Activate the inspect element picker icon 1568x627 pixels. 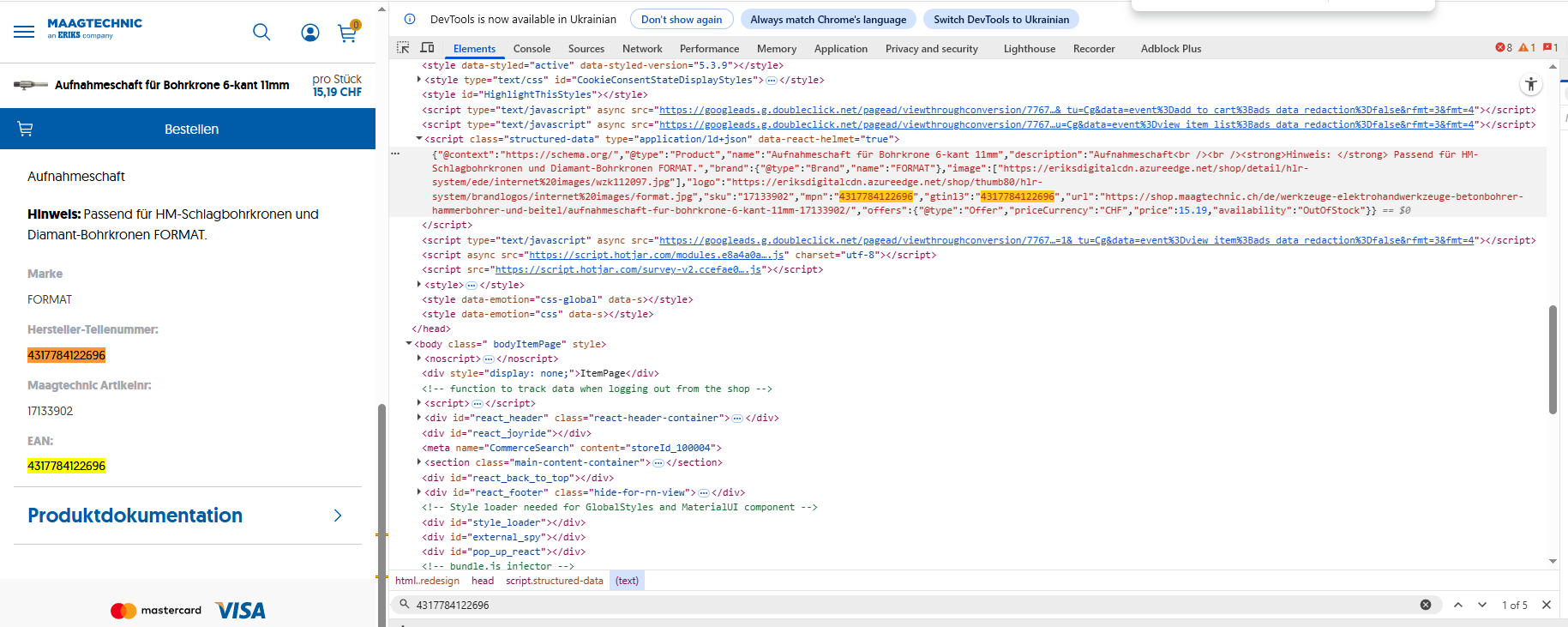[x=403, y=48]
